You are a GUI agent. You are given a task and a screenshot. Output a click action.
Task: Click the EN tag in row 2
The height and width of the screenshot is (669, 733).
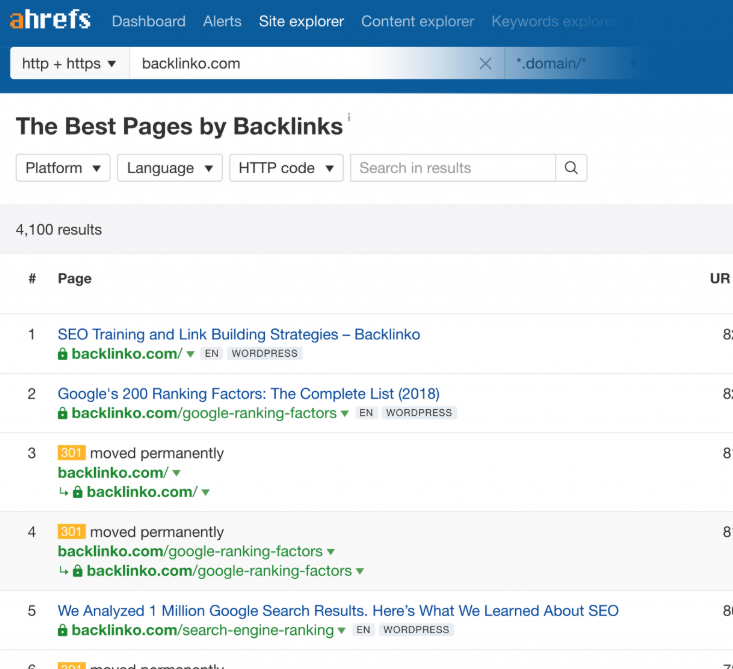pyautogui.click(x=366, y=413)
